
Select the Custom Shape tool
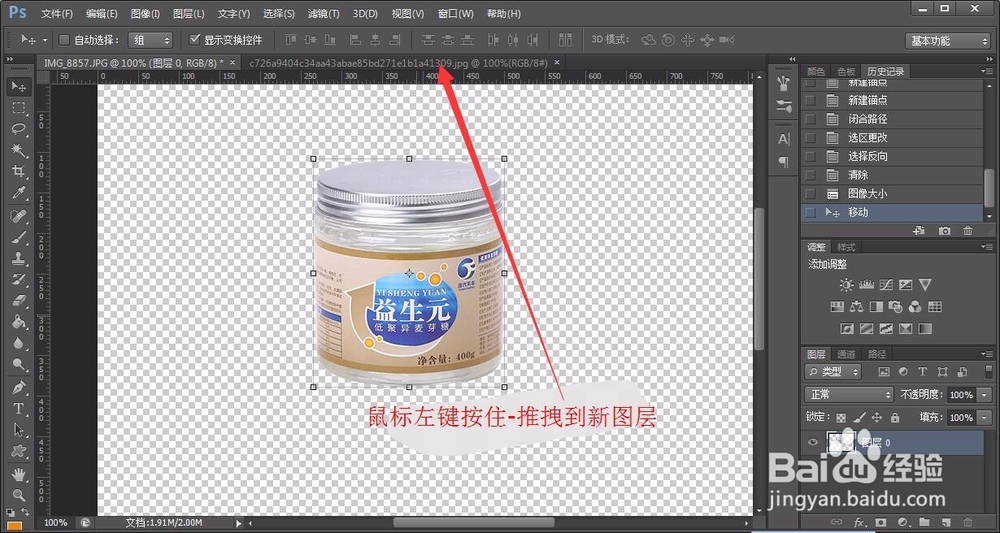coord(18,451)
